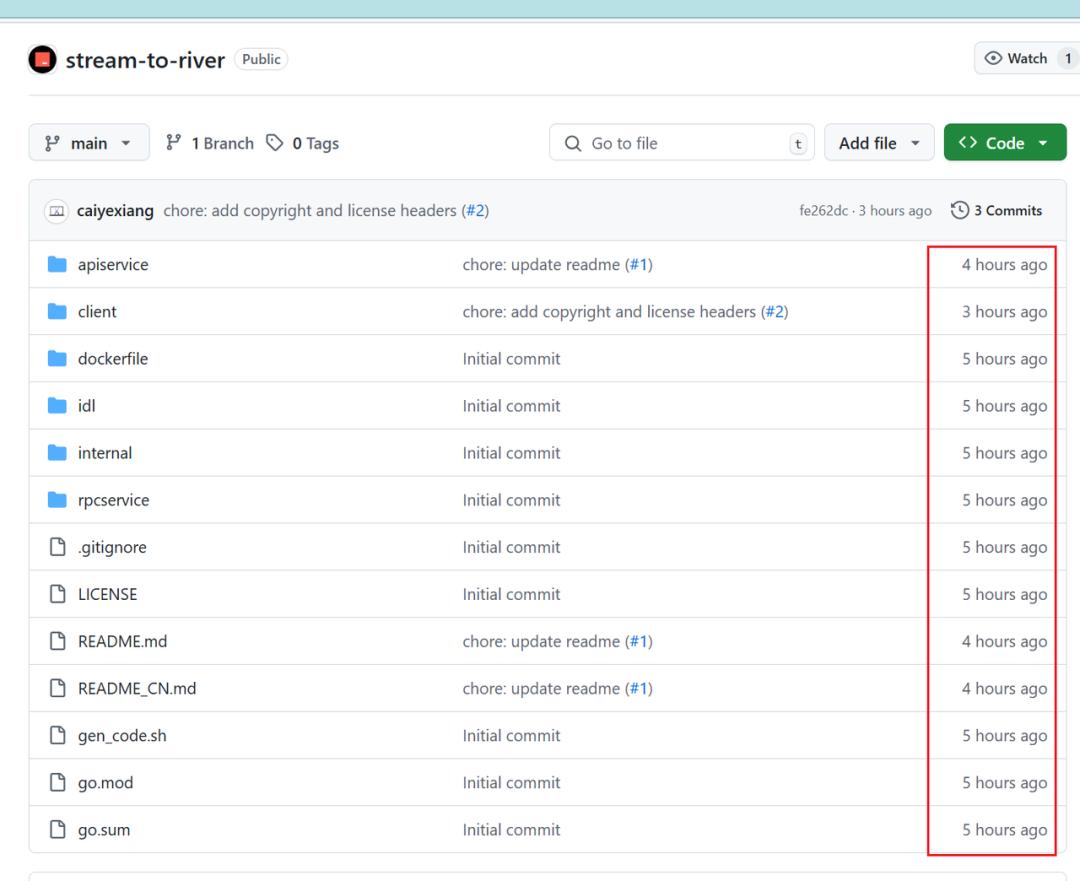Click the caiyexiang author avatar
Viewport: 1080px width, 881px height.
57,211
